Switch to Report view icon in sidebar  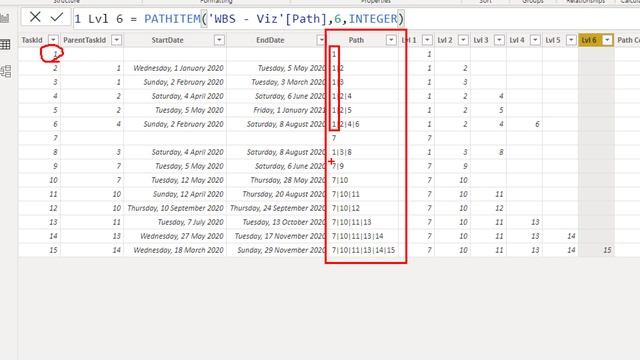tap(5, 18)
